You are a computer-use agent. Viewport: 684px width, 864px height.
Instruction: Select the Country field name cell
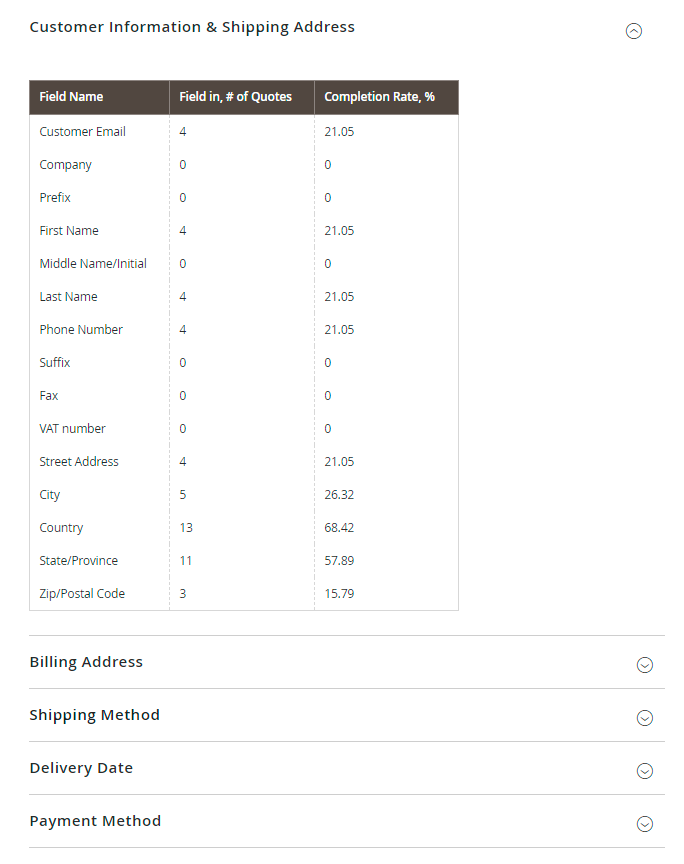point(61,528)
